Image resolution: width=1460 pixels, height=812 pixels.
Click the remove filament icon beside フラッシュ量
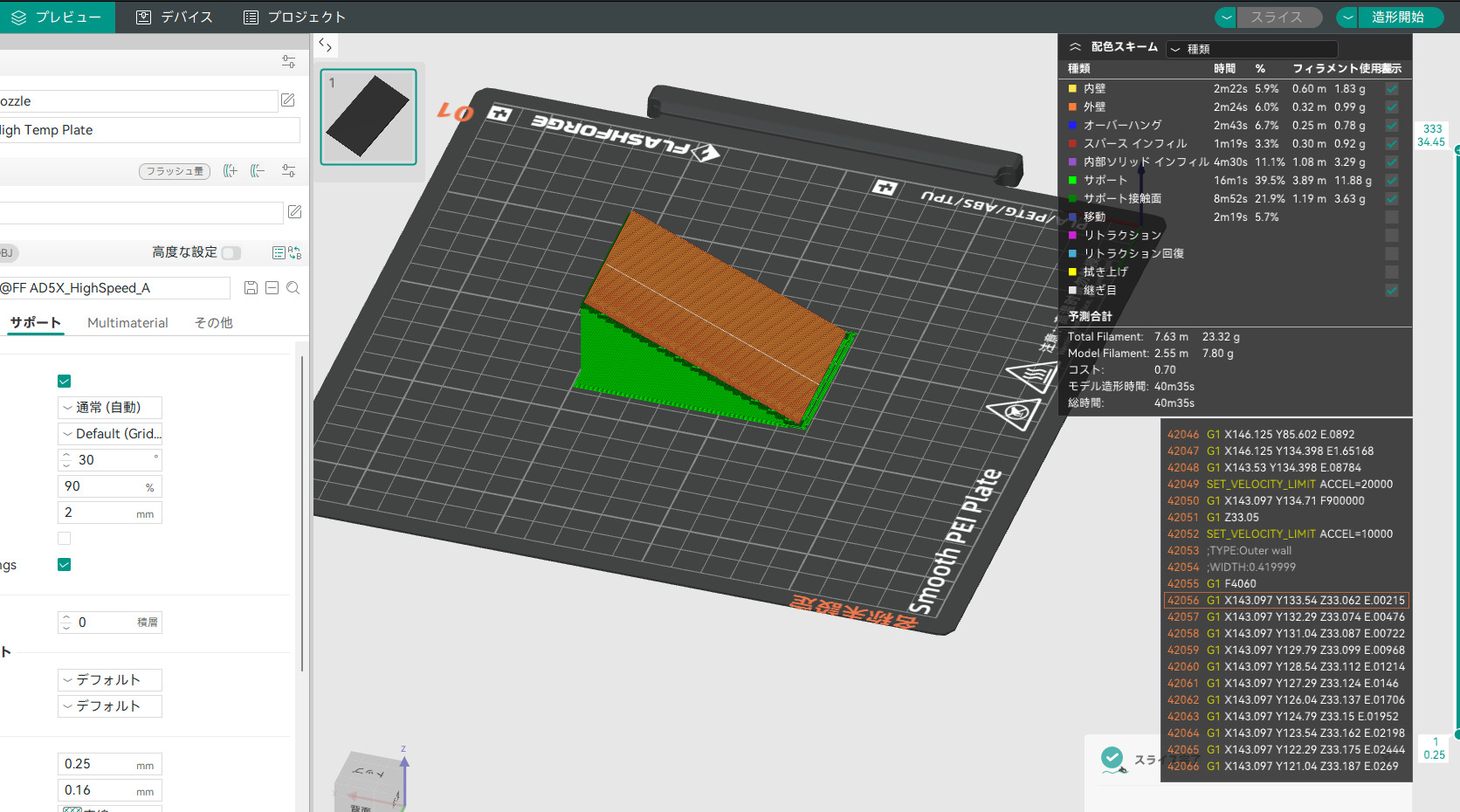click(258, 171)
